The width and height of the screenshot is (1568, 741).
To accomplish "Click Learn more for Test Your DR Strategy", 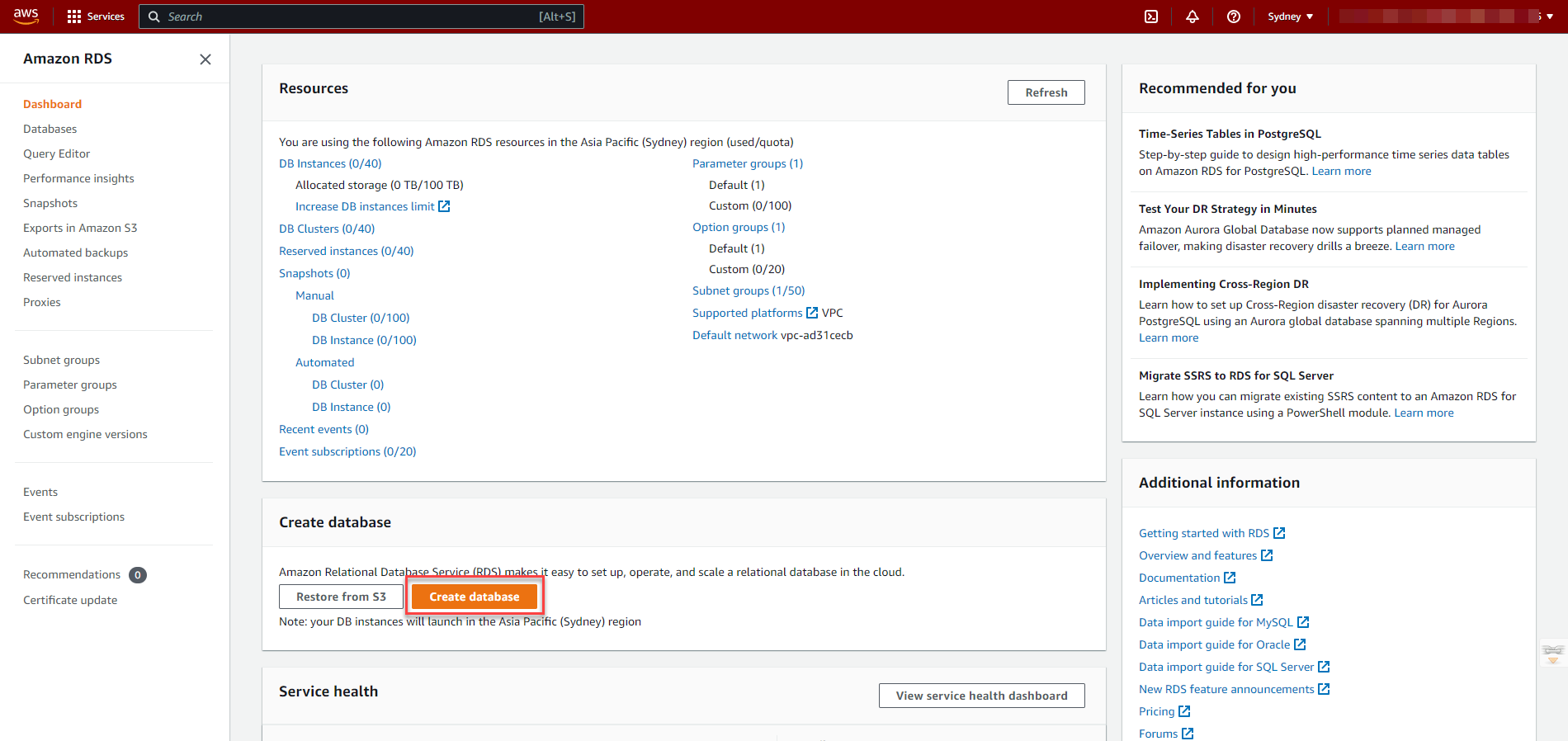I will [1424, 246].
